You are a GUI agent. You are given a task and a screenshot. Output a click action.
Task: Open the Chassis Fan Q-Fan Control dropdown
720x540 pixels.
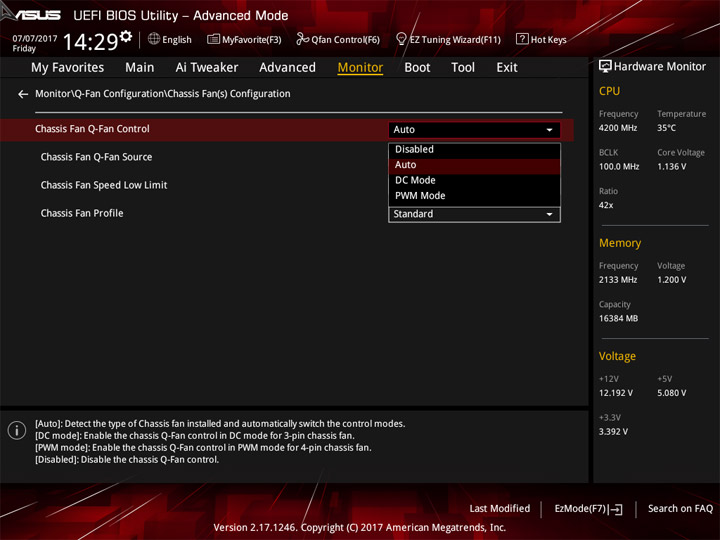click(x=474, y=129)
